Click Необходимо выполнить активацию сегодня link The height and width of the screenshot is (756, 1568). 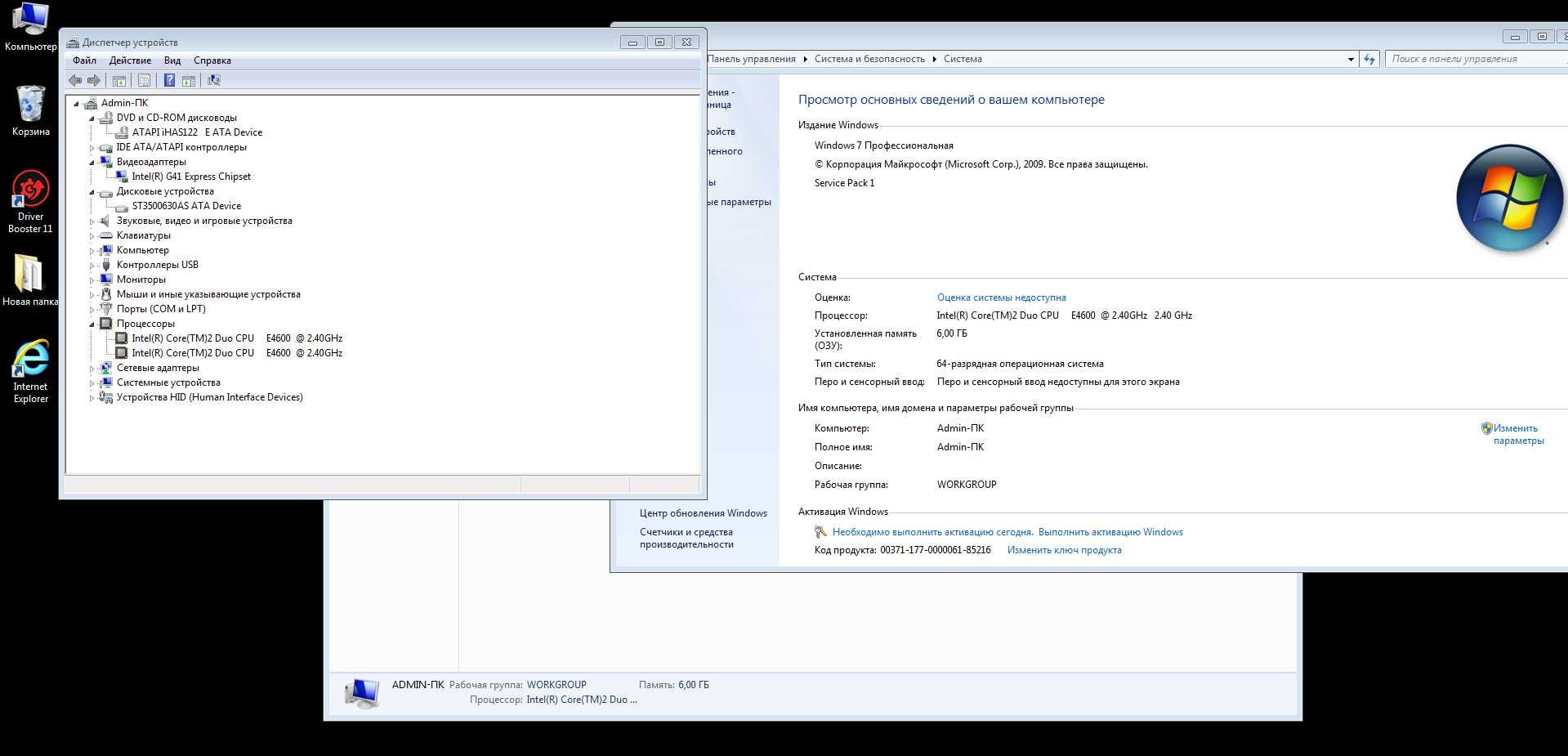(932, 532)
